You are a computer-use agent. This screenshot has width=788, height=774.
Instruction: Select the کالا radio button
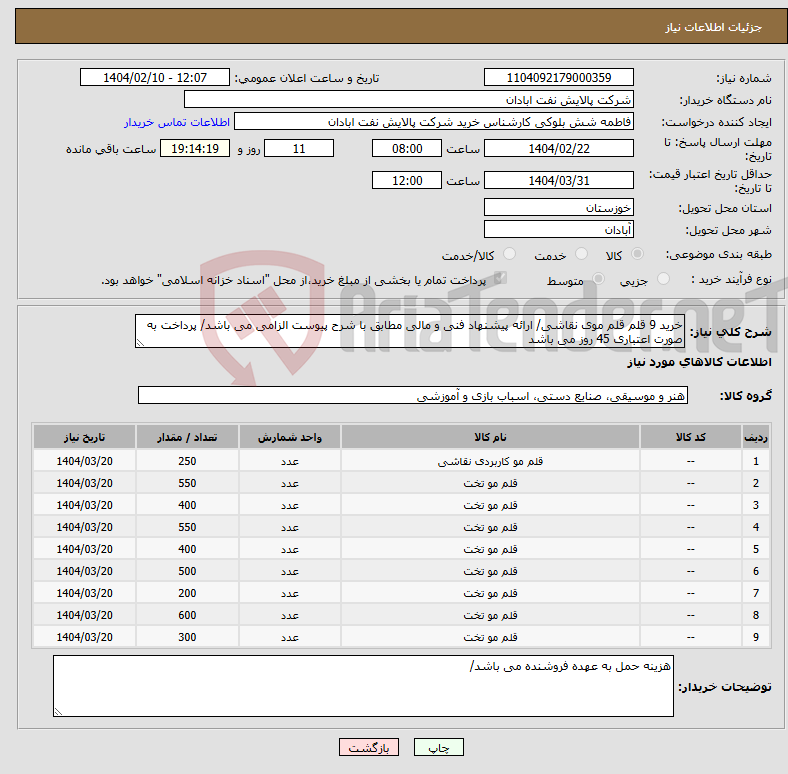click(x=637, y=254)
